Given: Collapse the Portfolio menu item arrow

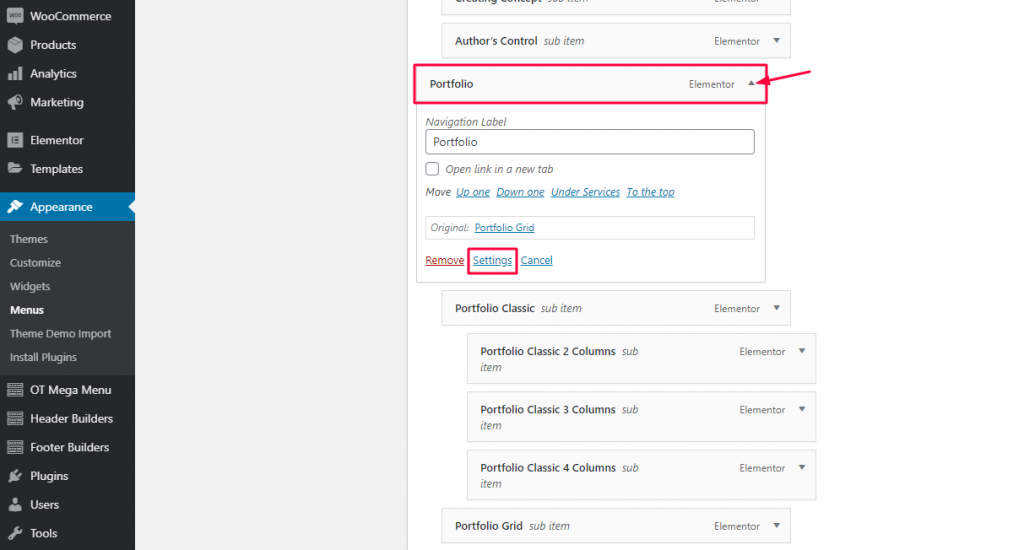Looking at the screenshot, I should click(x=751, y=84).
